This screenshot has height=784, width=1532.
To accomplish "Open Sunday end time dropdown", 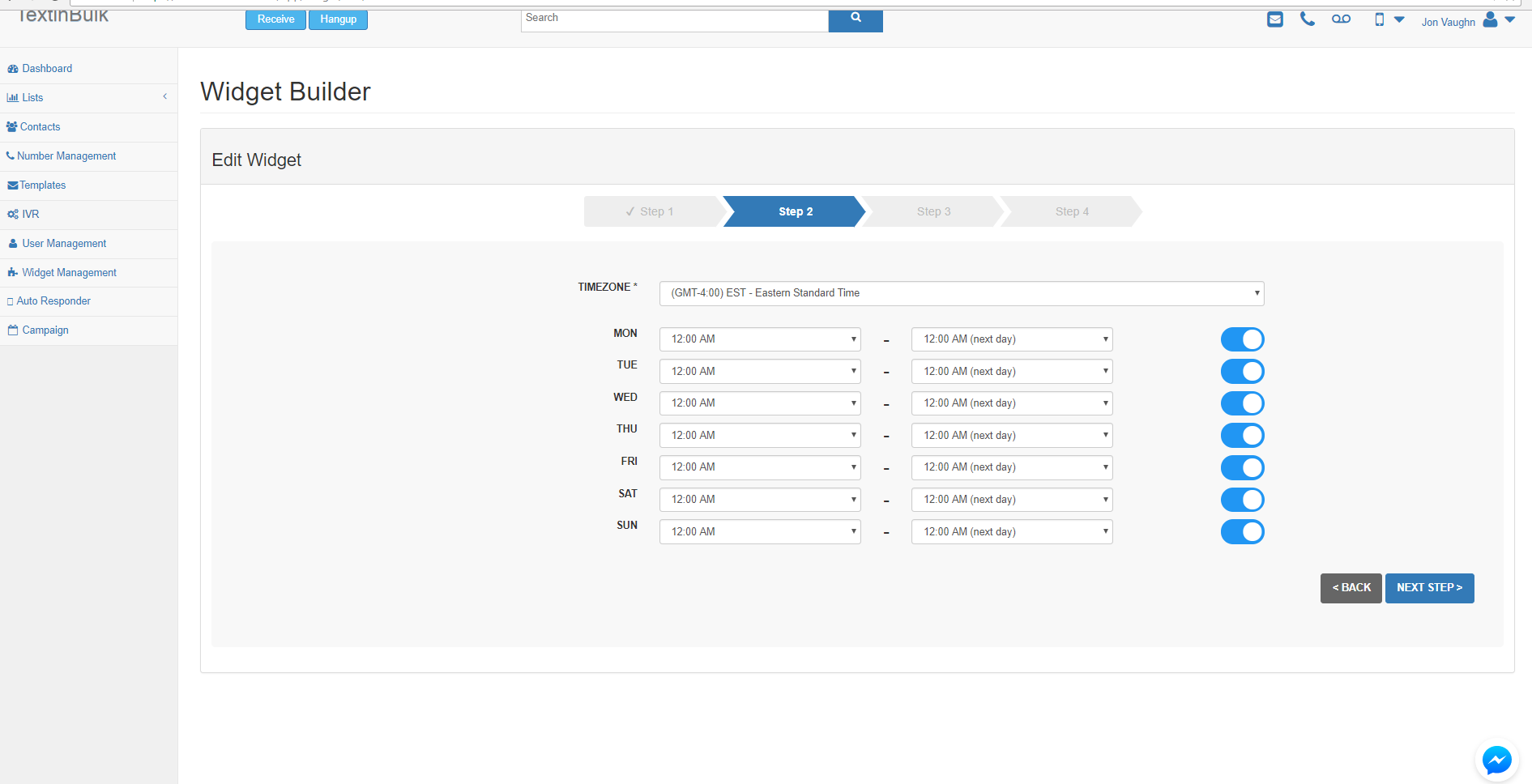I will [1012, 532].
